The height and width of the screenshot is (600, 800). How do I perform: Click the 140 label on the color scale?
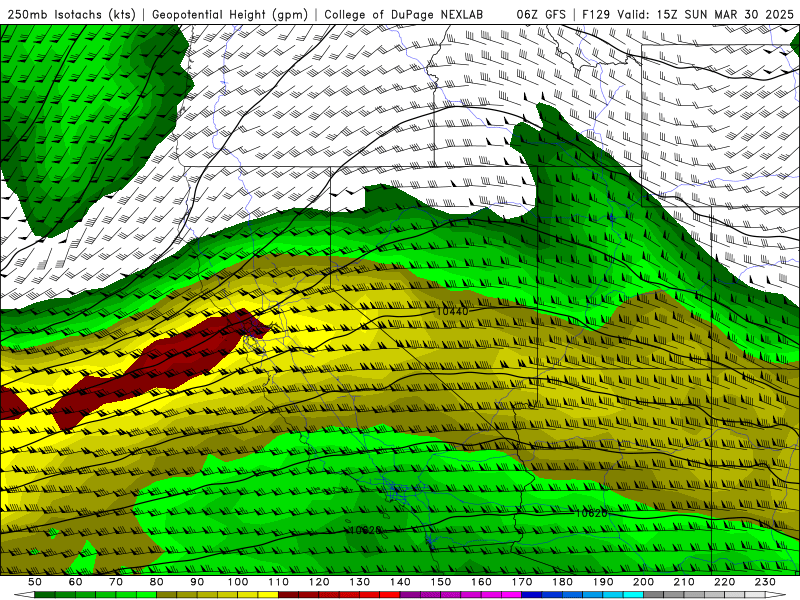(x=401, y=582)
